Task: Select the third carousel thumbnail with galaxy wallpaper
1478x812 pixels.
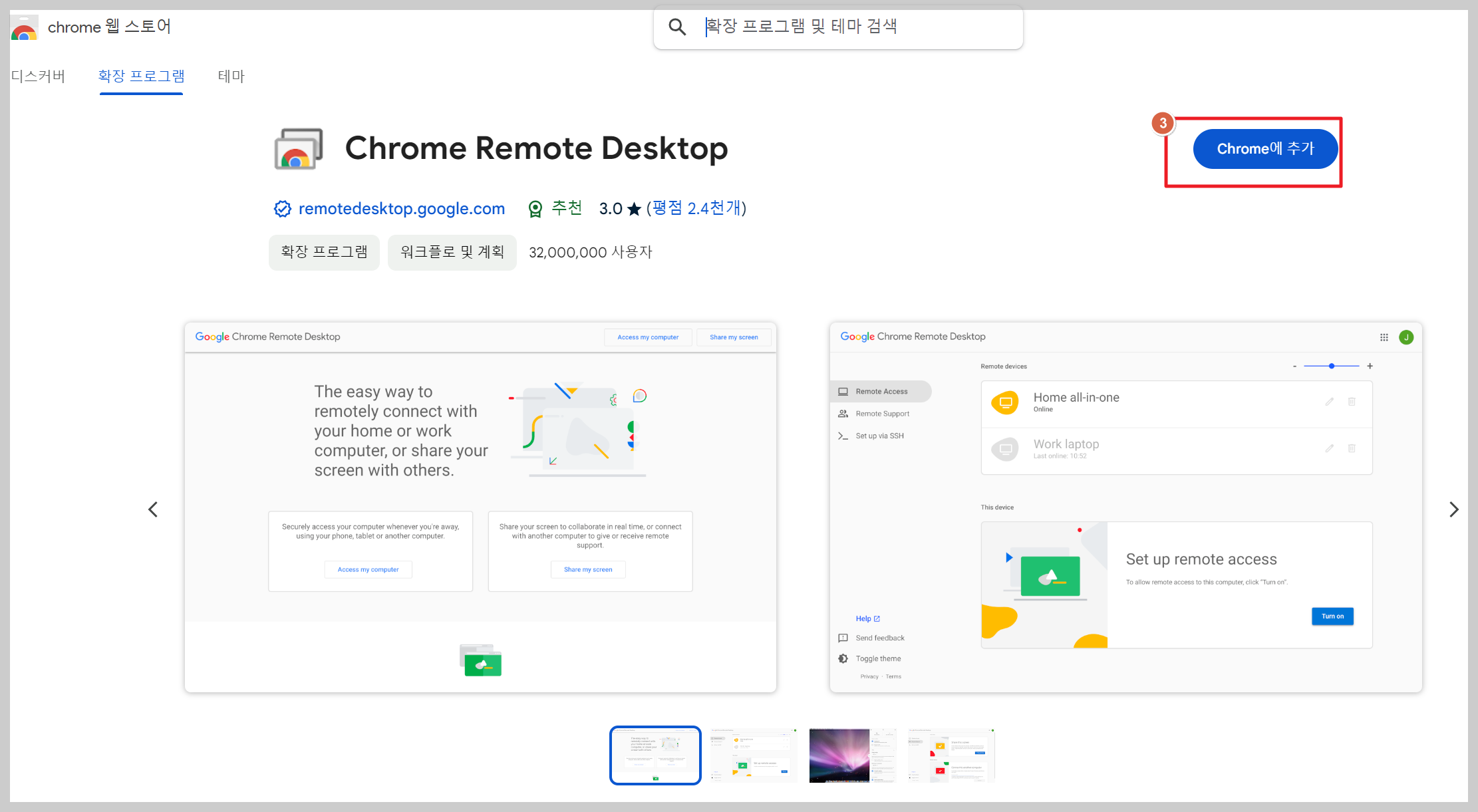Action: coord(853,755)
